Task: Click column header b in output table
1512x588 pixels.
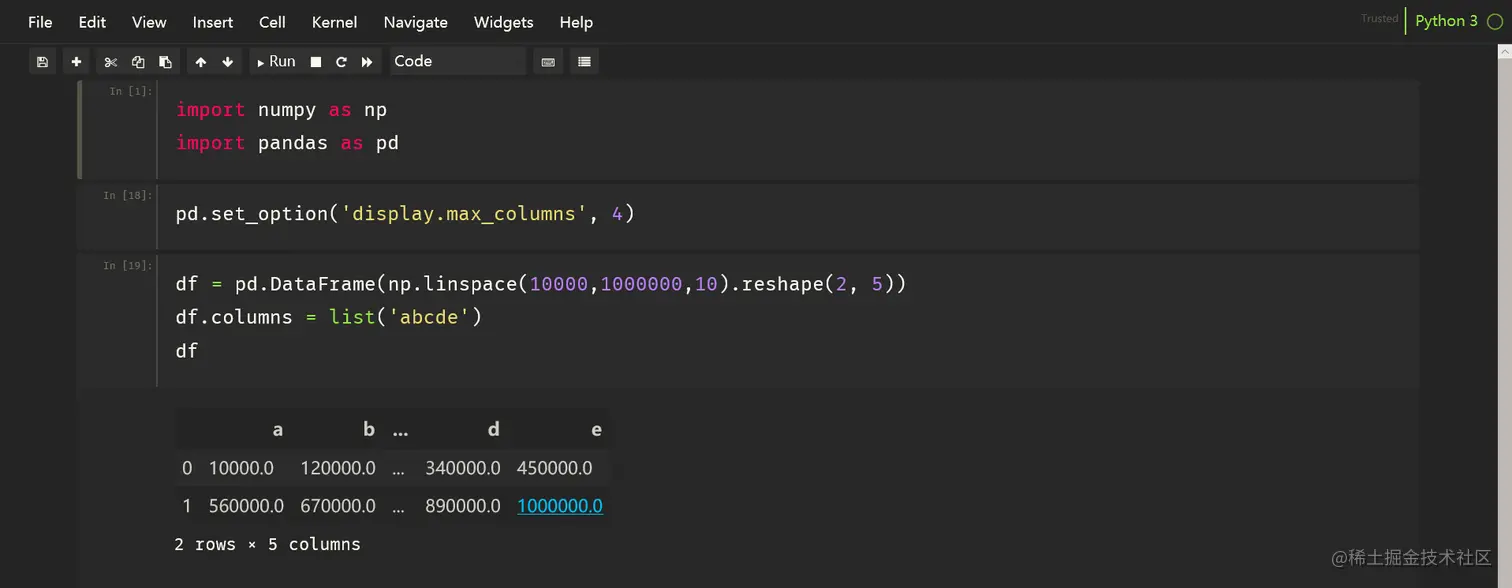Action: 369,429
